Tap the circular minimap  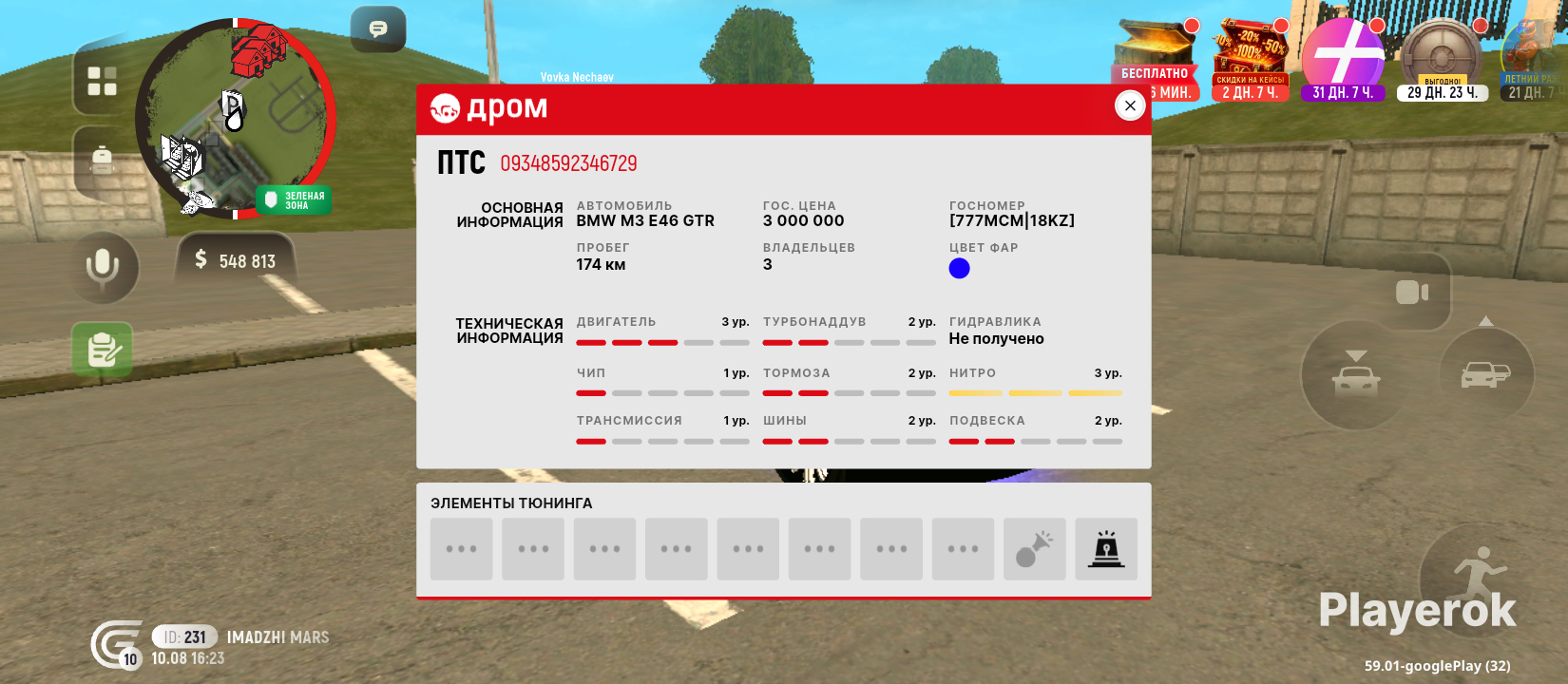[x=236, y=118]
